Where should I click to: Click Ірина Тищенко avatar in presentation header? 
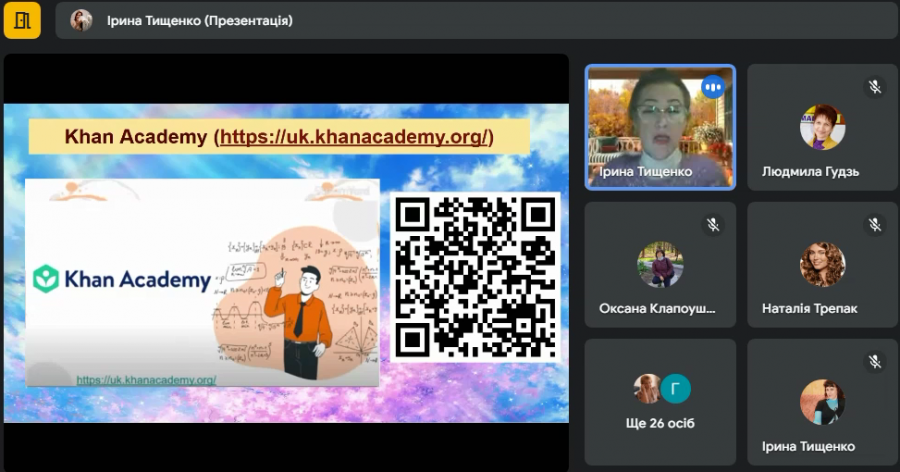coord(81,21)
